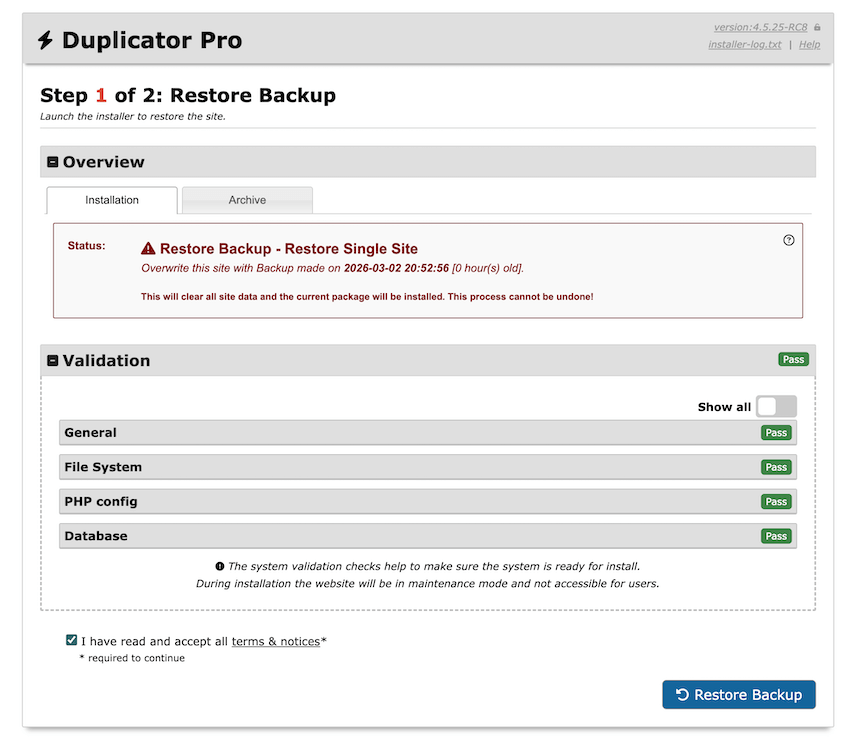
Task: Collapse the Validation section icon
Action: pyautogui.click(x=51, y=360)
